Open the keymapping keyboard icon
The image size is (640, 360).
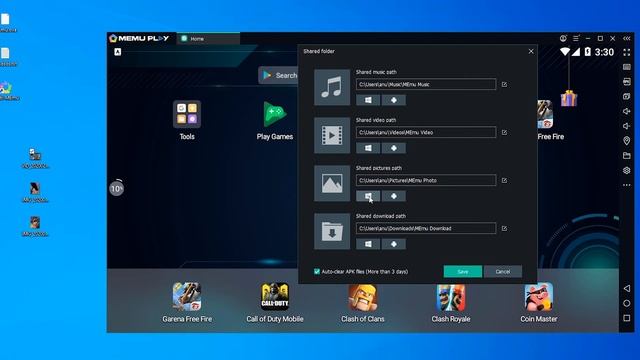[627, 67]
